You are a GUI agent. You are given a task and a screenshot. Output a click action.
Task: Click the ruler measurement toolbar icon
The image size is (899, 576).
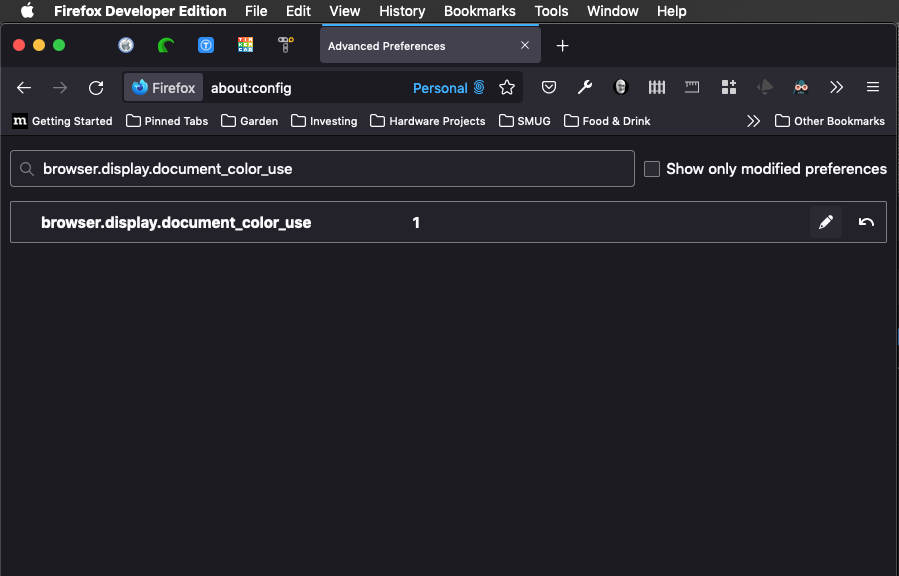pos(692,87)
